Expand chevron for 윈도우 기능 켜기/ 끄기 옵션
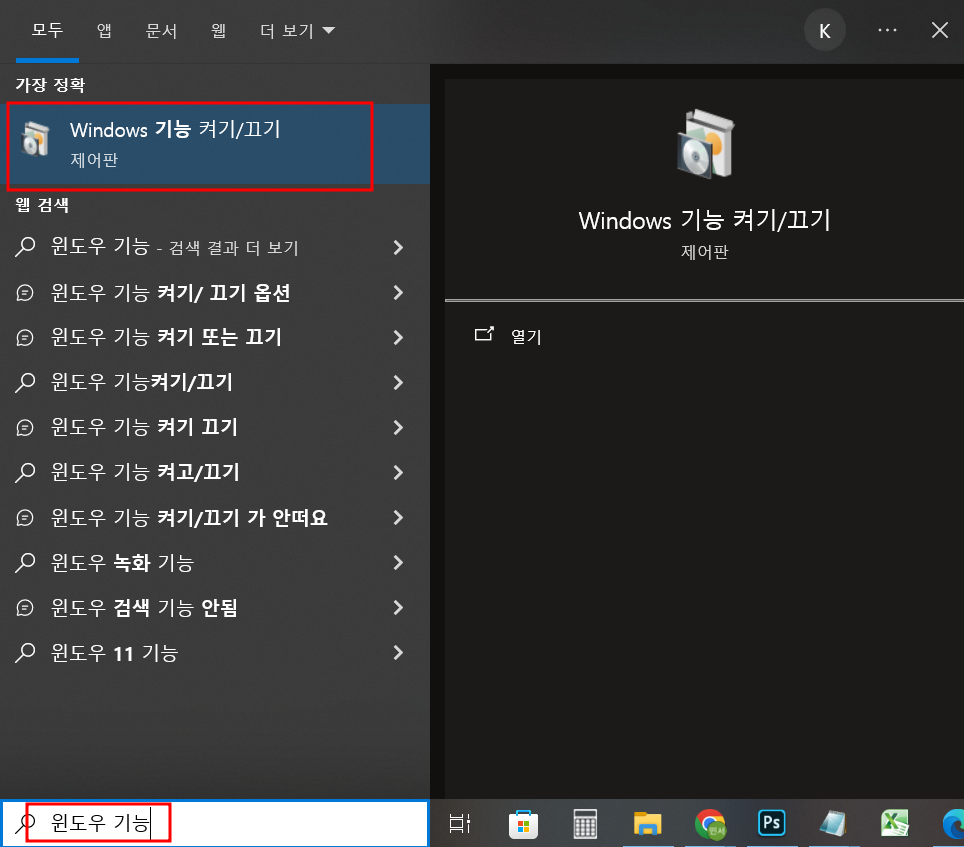 pos(398,293)
